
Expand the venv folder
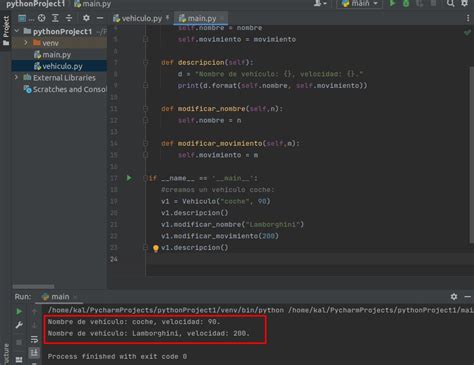26,43
